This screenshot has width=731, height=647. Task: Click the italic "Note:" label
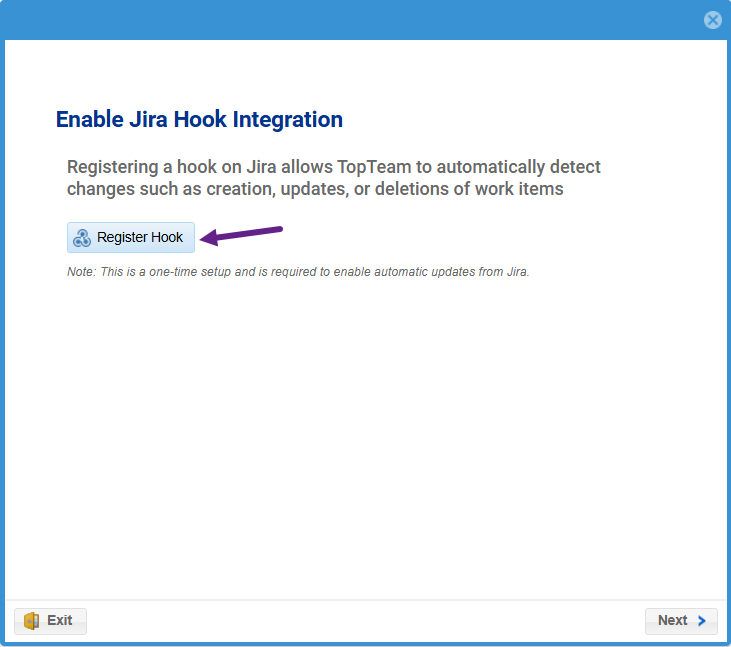coord(81,272)
